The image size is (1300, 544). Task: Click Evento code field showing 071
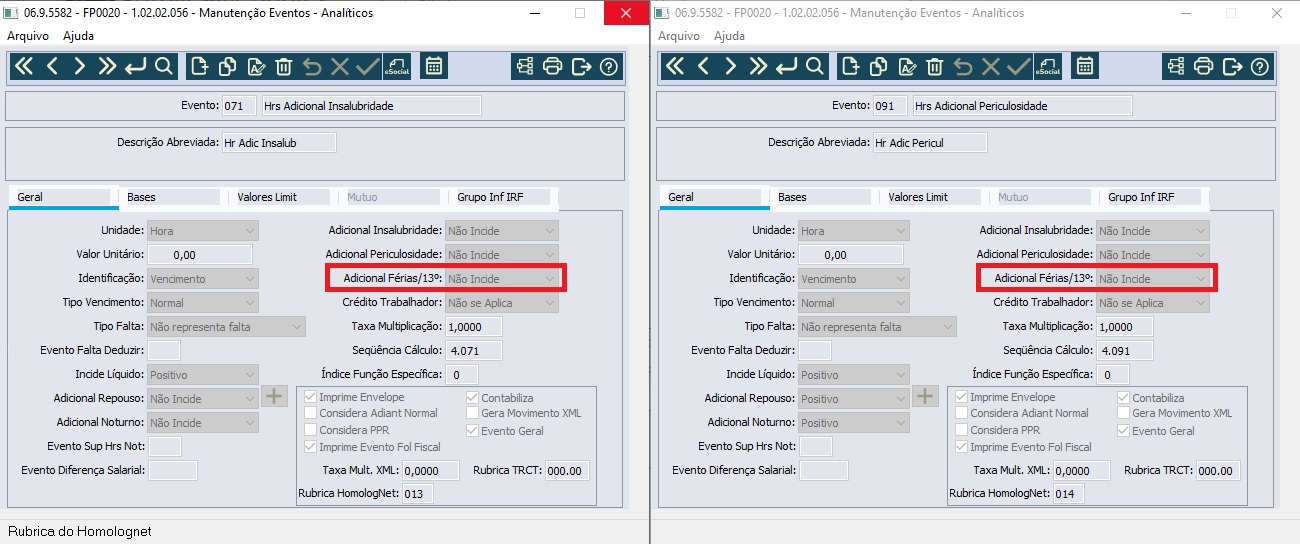coord(239,105)
